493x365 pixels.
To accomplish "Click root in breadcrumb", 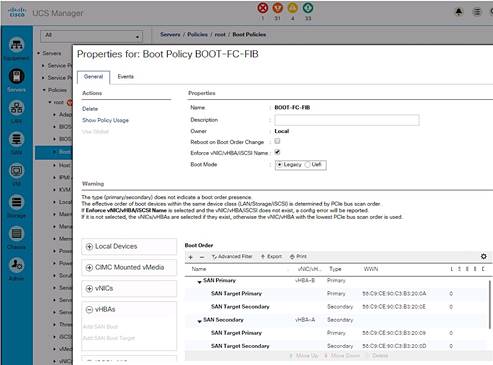I will click(x=220, y=35).
